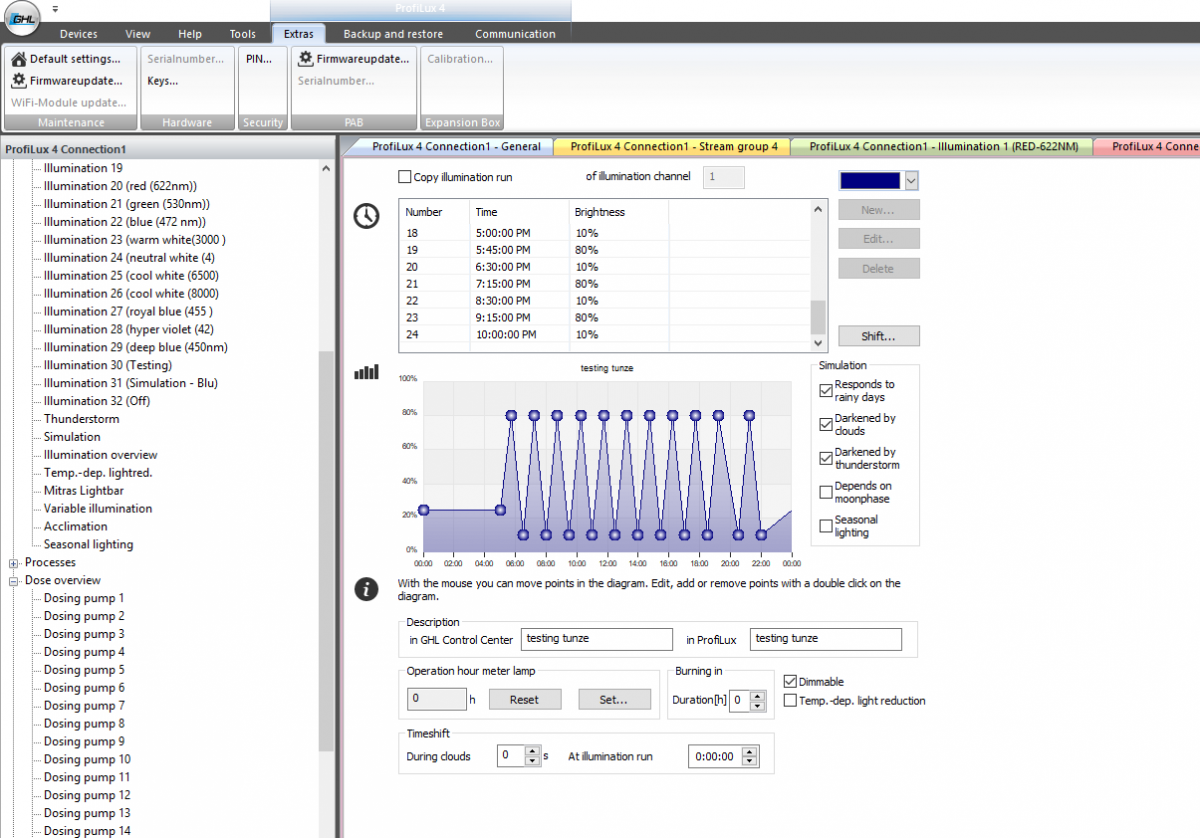Open Variable illumination tree item
The height and width of the screenshot is (838, 1200).
tap(98, 509)
